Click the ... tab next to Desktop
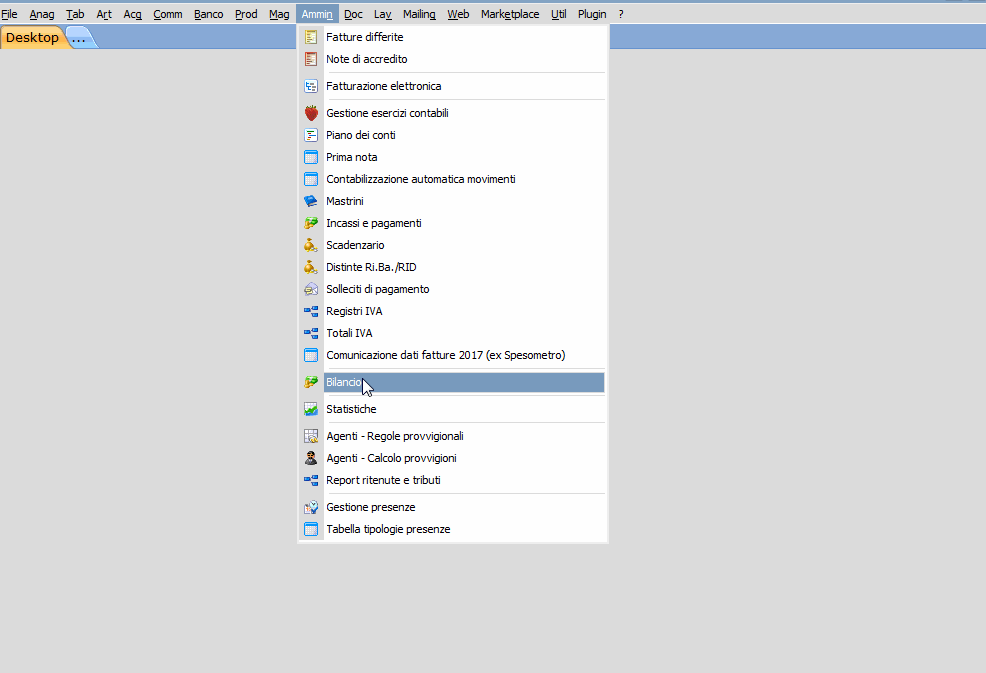The image size is (986, 673). pos(79,38)
